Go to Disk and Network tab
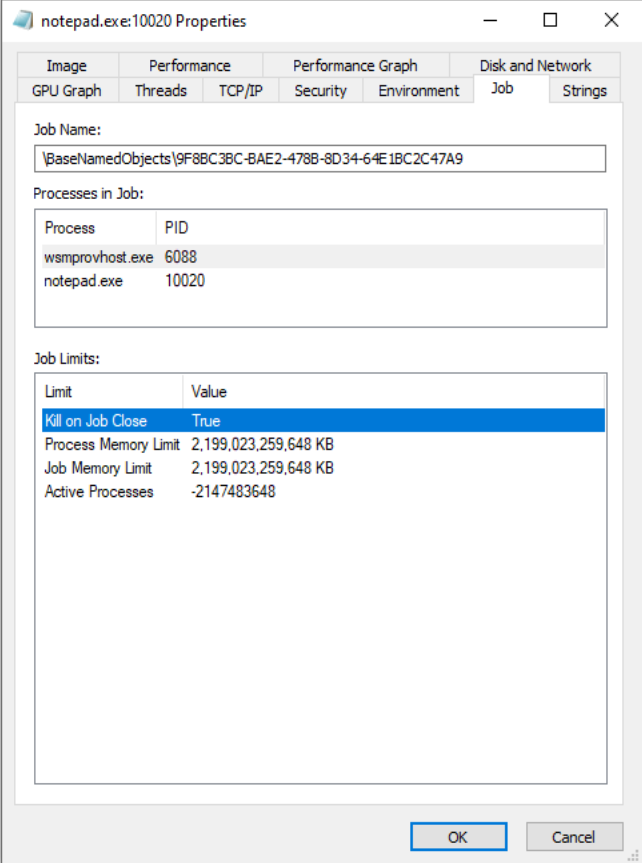The image size is (642, 863). [535, 66]
